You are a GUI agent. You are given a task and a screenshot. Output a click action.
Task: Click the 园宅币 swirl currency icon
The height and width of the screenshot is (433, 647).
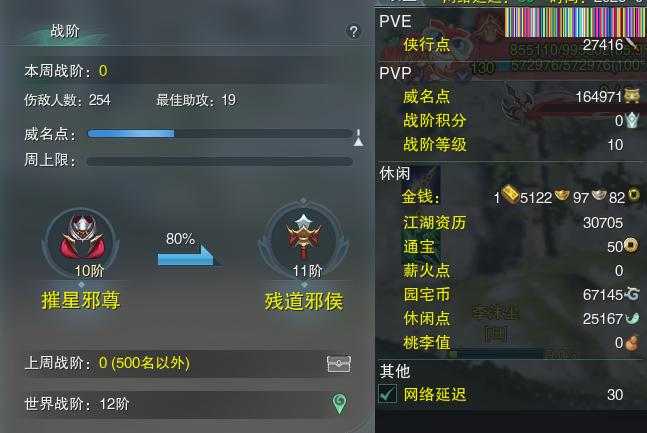[x=632, y=294]
